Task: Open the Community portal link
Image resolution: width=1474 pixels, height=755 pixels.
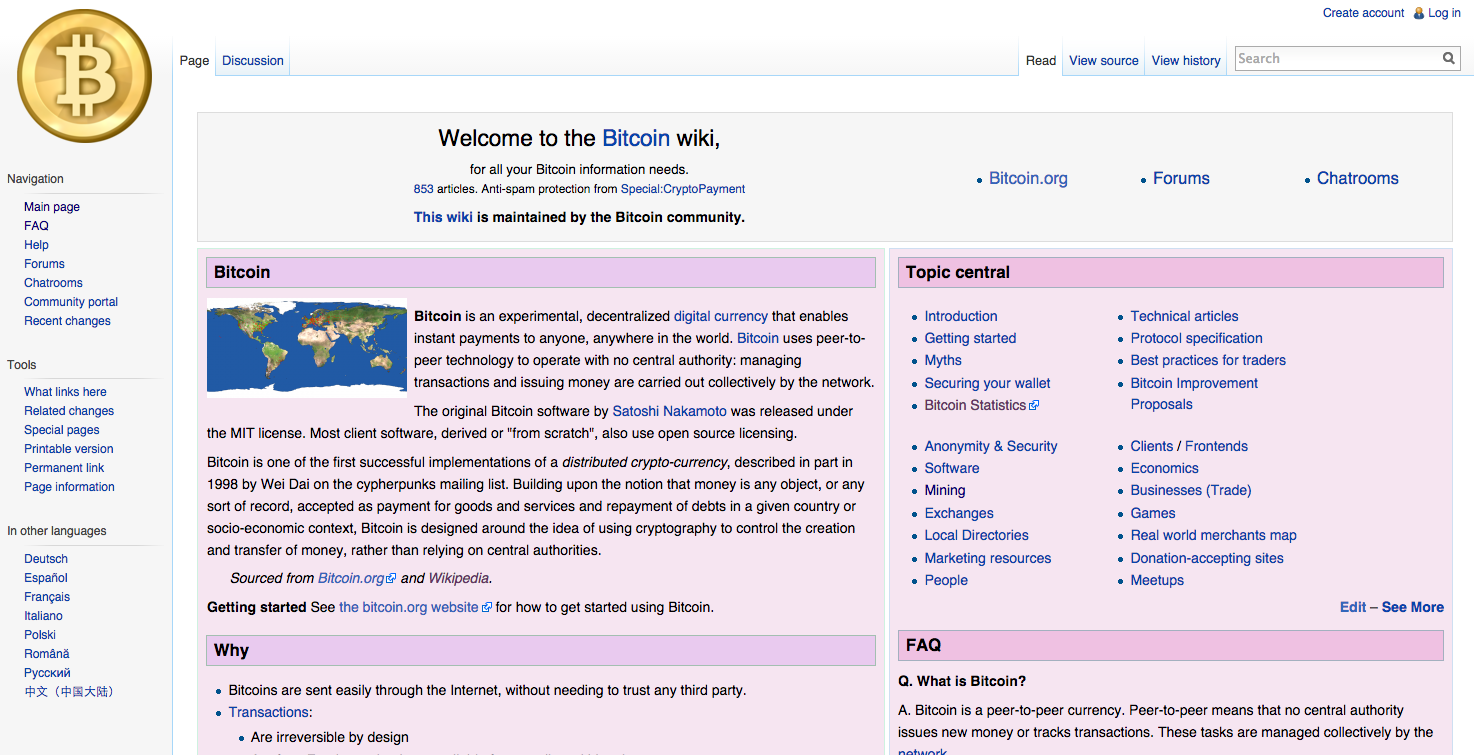Action: tap(71, 302)
